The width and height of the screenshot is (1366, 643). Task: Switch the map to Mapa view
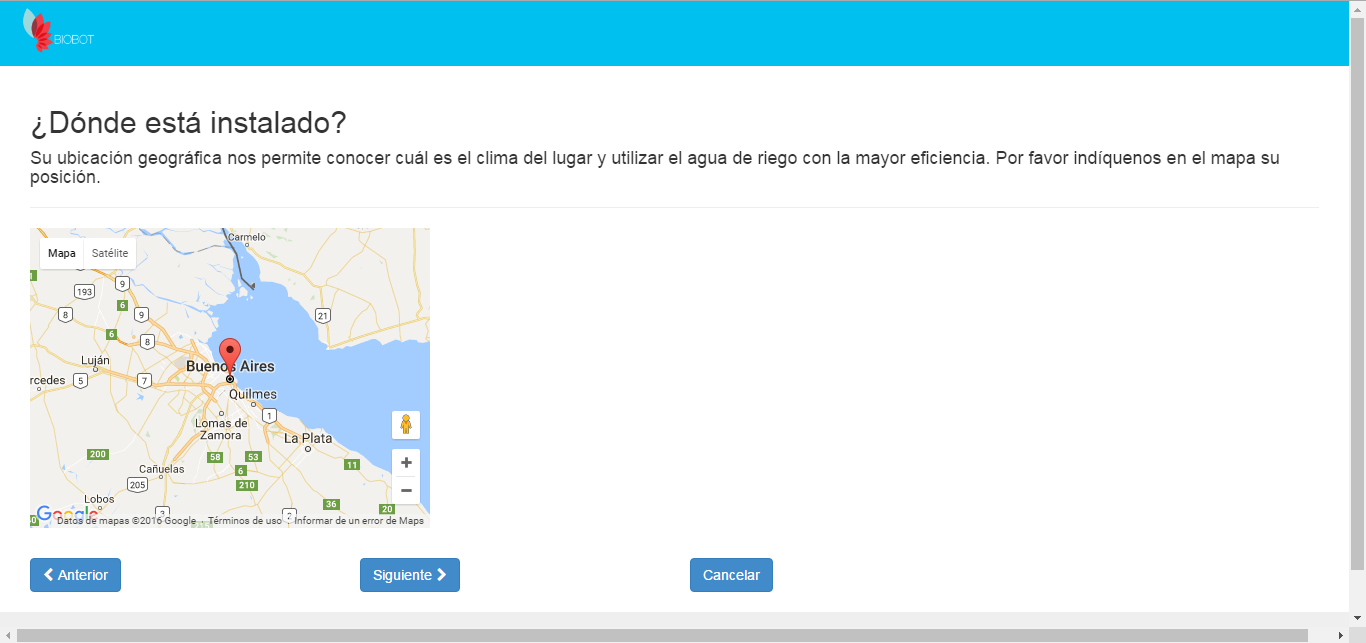62,253
